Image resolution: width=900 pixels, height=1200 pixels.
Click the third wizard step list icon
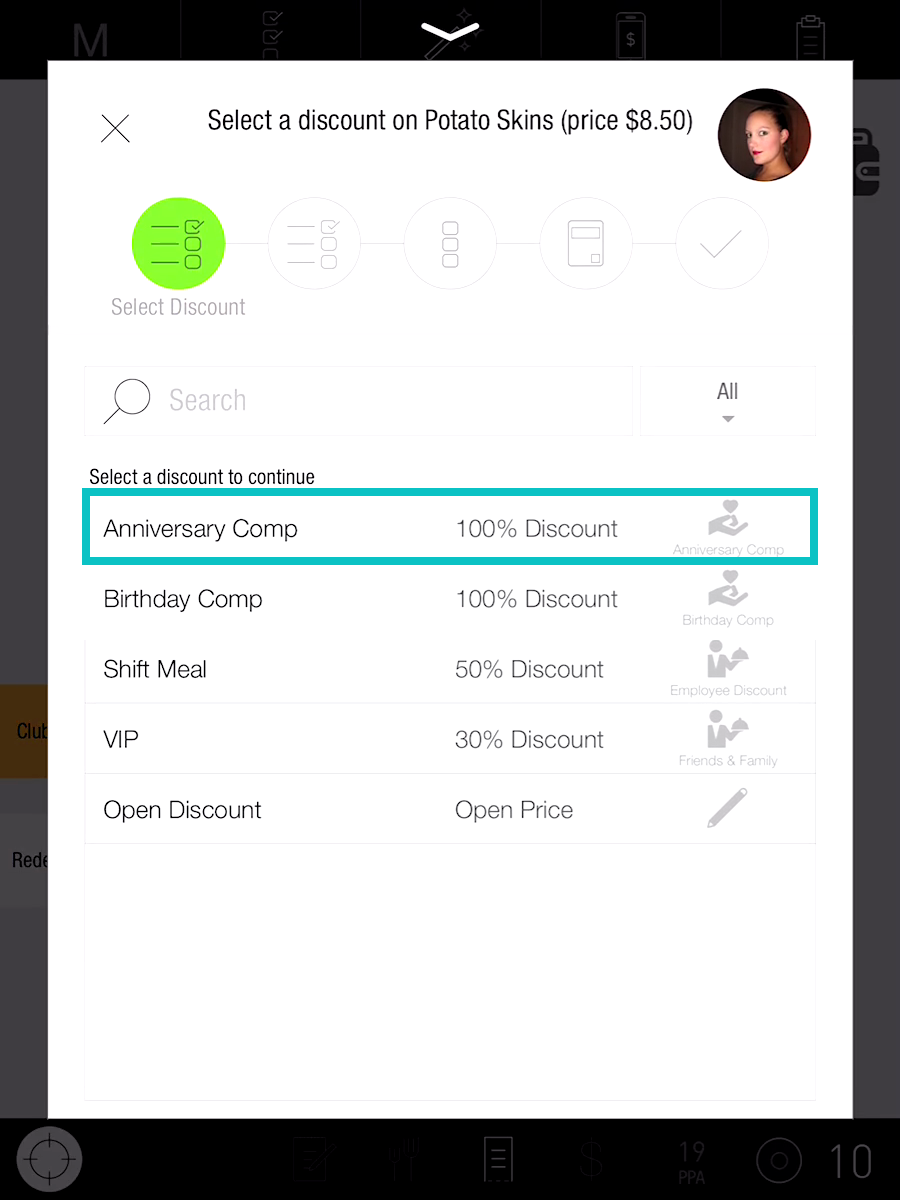(450, 244)
